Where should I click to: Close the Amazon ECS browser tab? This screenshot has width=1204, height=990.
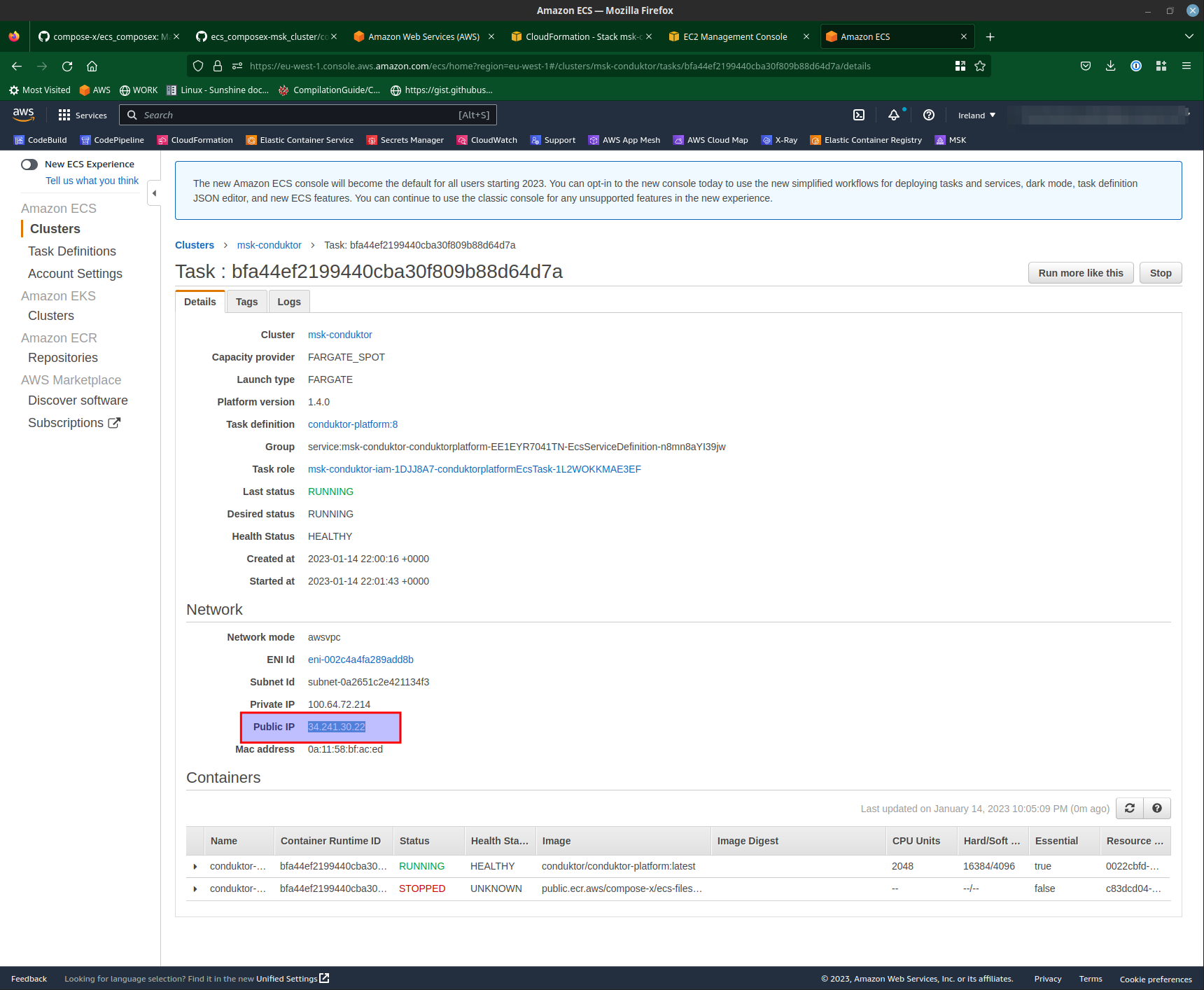point(964,36)
